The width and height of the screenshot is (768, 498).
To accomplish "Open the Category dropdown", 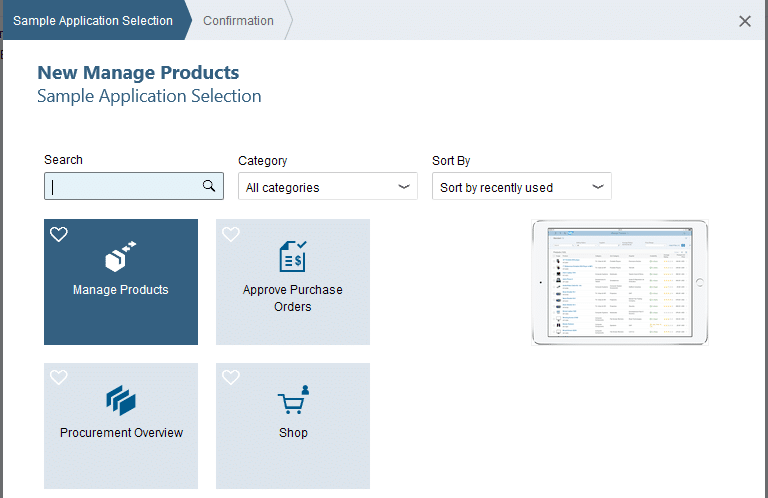I will click(x=327, y=187).
